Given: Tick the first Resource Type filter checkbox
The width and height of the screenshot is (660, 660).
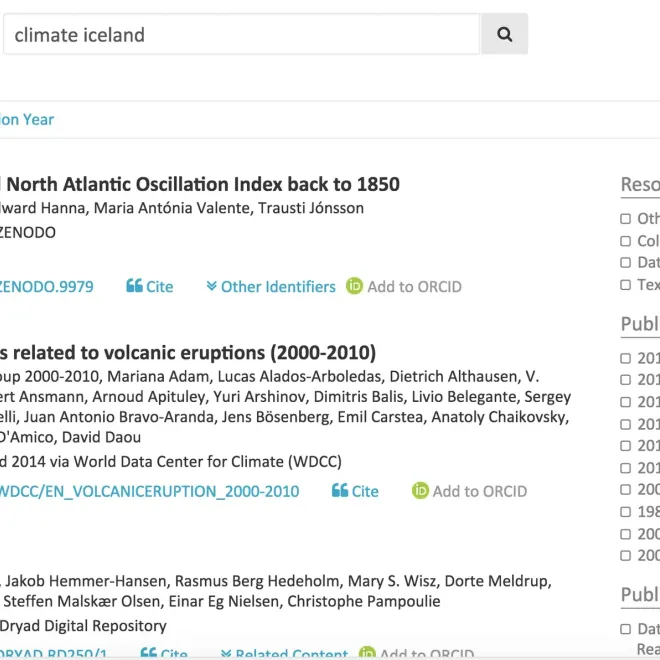Looking at the screenshot, I should point(626,219).
